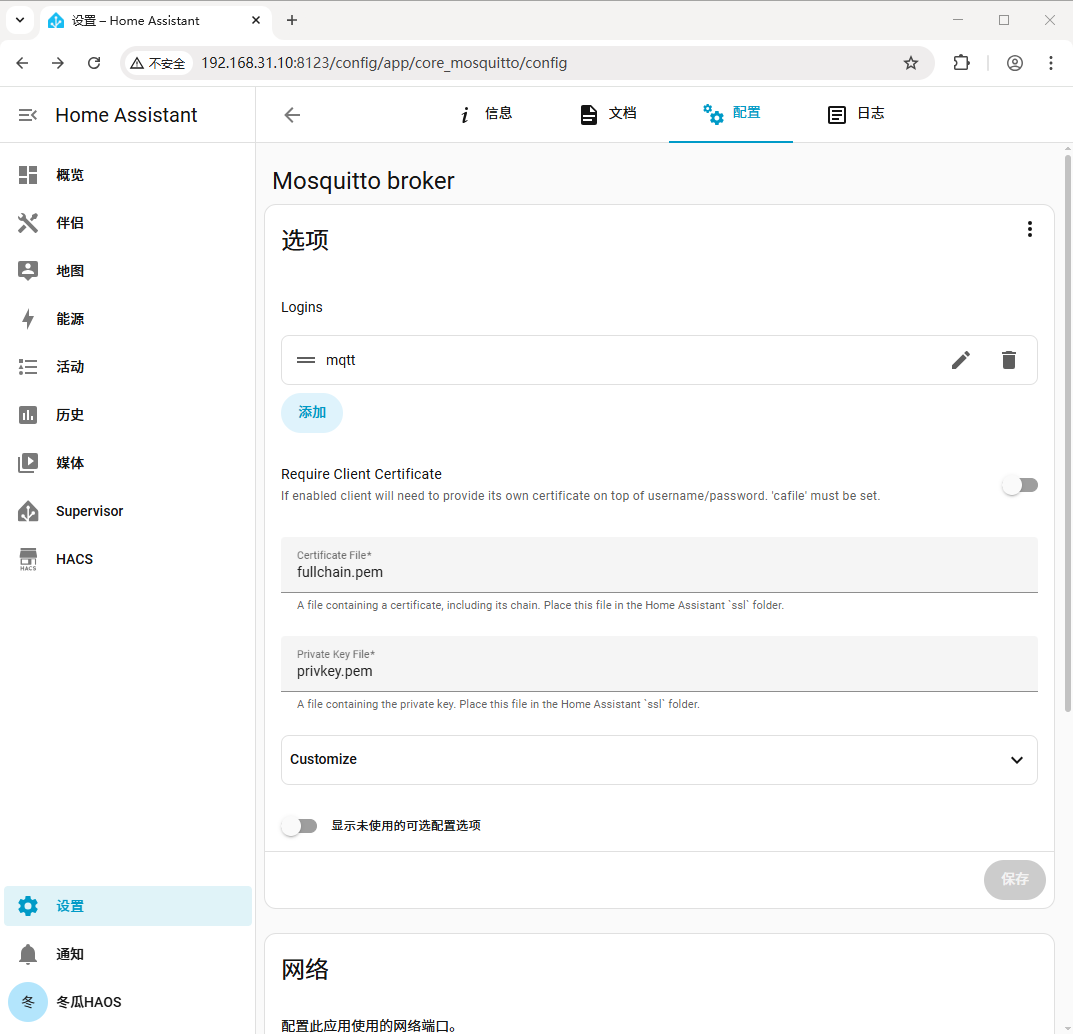1073x1034 pixels.
Task: Bookmark this page with star icon
Action: point(910,63)
